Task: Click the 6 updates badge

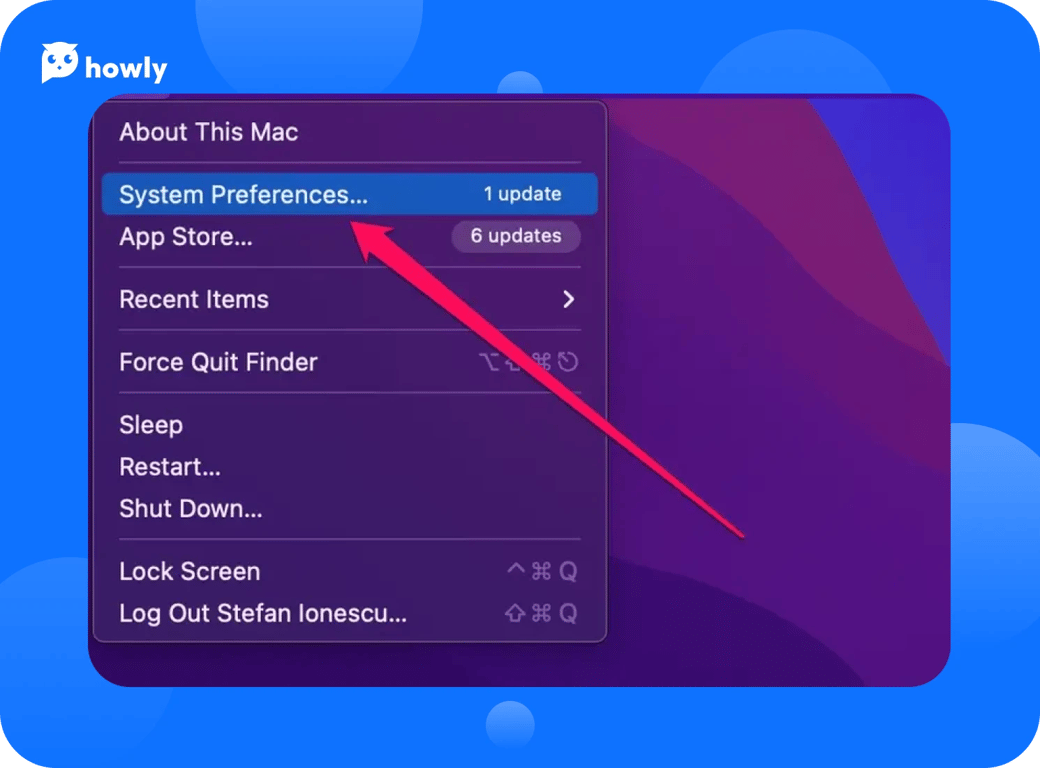Action: 516,236
